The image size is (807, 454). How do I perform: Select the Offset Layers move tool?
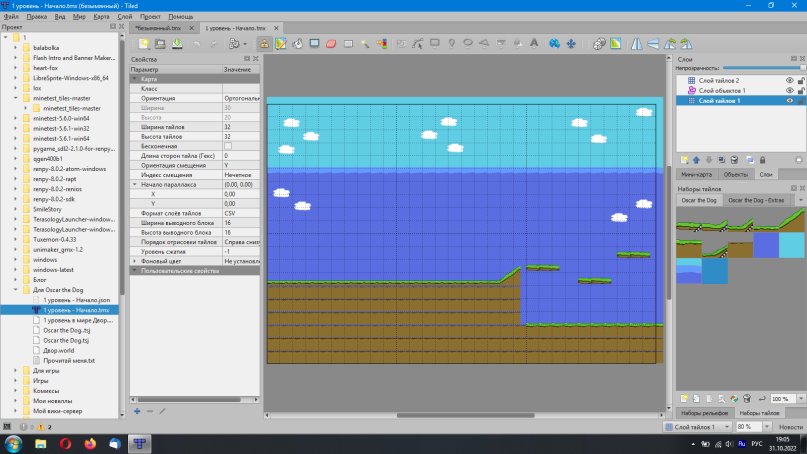coord(571,44)
